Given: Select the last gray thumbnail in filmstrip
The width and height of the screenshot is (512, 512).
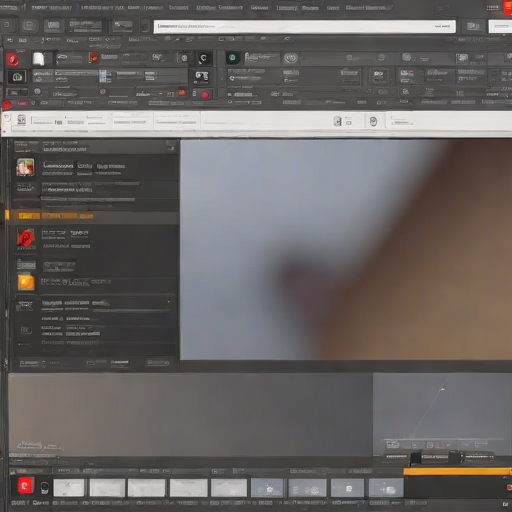Looking at the screenshot, I should 386,488.
